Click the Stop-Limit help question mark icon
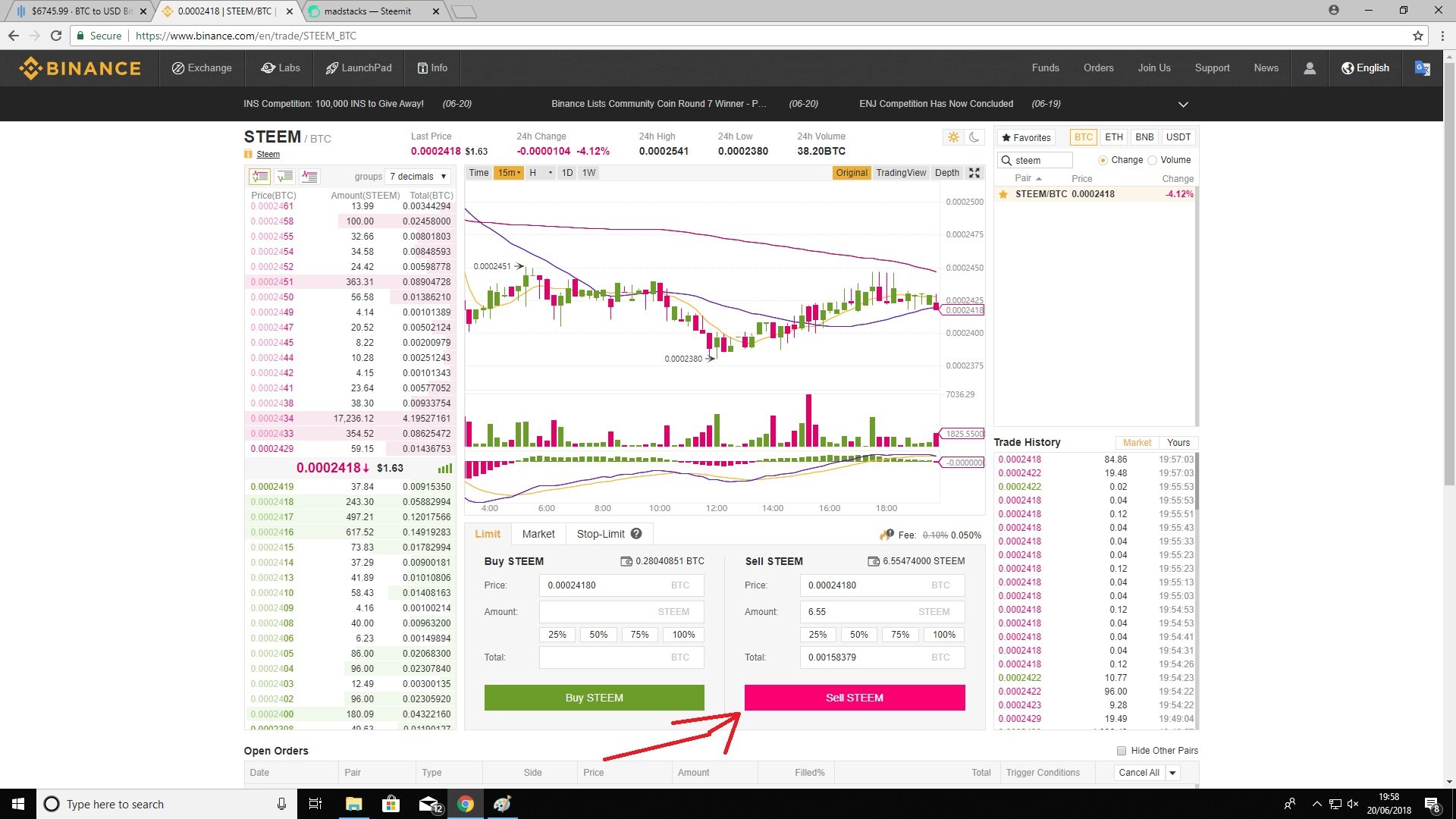The height and width of the screenshot is (819, 1456). [636, 534]
